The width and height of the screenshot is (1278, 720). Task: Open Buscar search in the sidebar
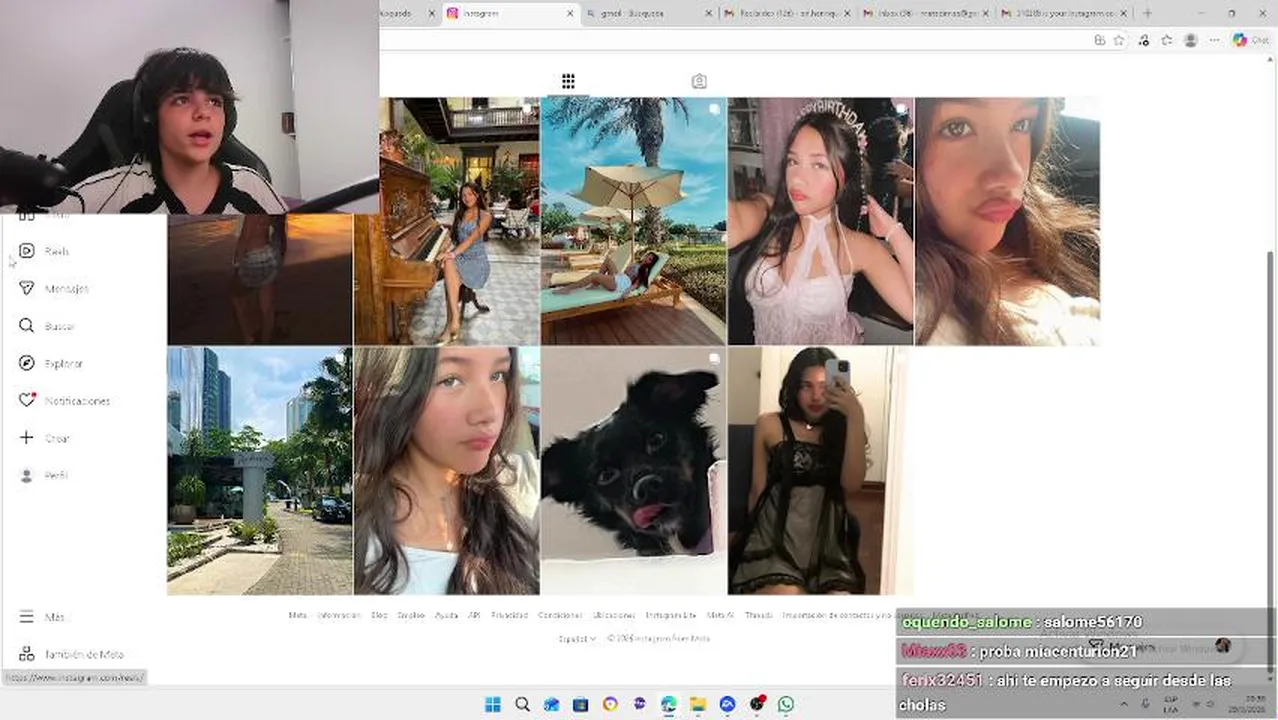(47, 326)
